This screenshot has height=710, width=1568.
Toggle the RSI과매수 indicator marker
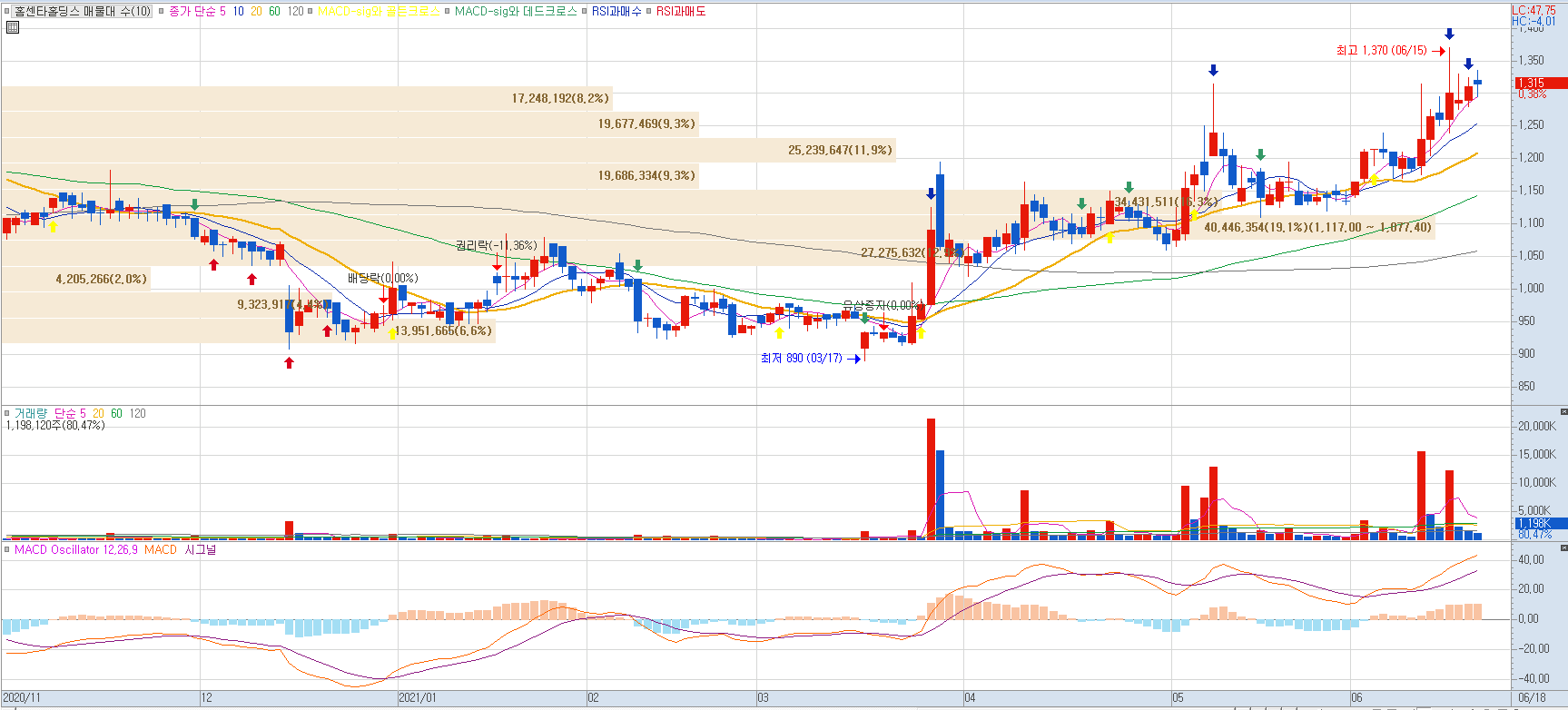585,12
